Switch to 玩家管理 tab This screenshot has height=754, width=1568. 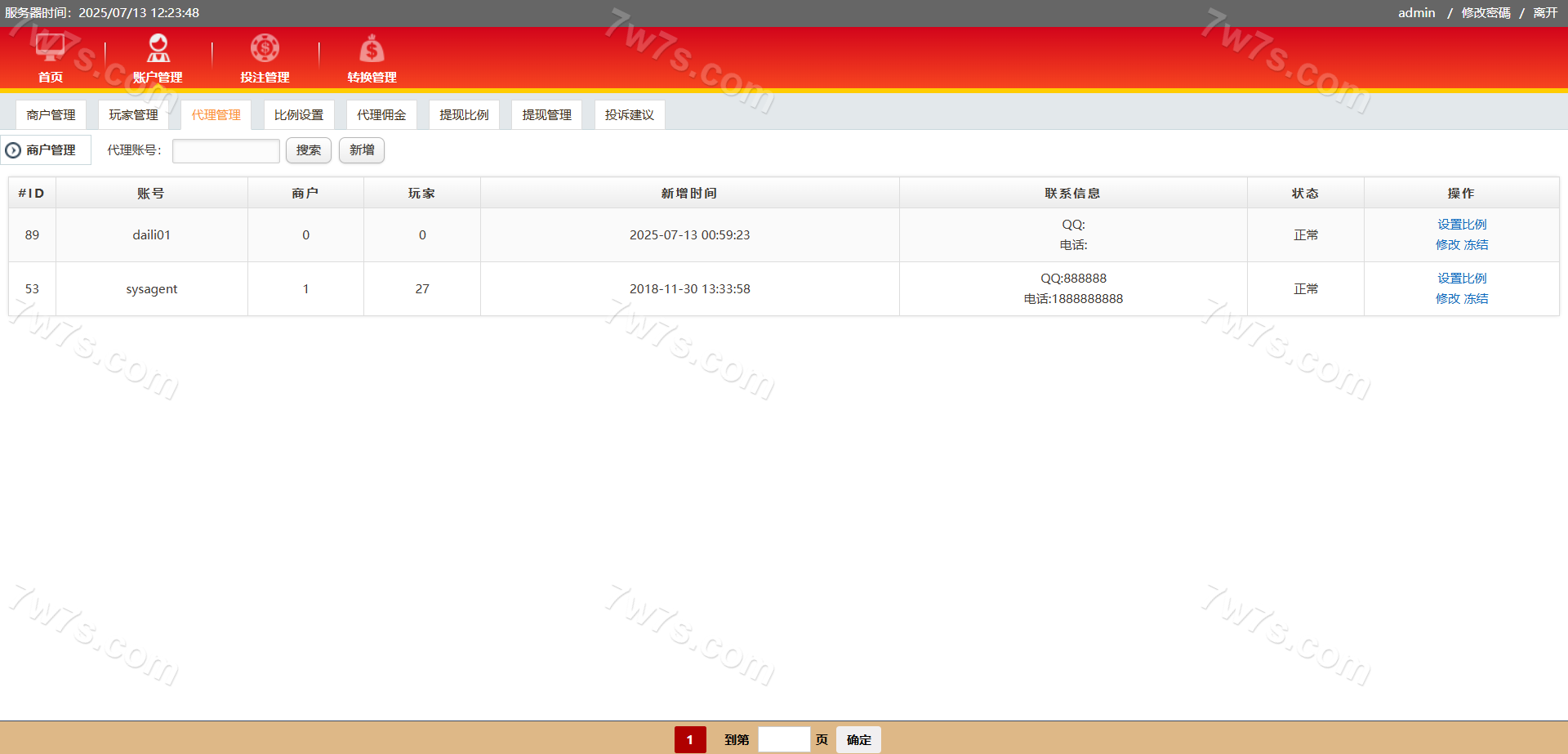tap(133, 115)
